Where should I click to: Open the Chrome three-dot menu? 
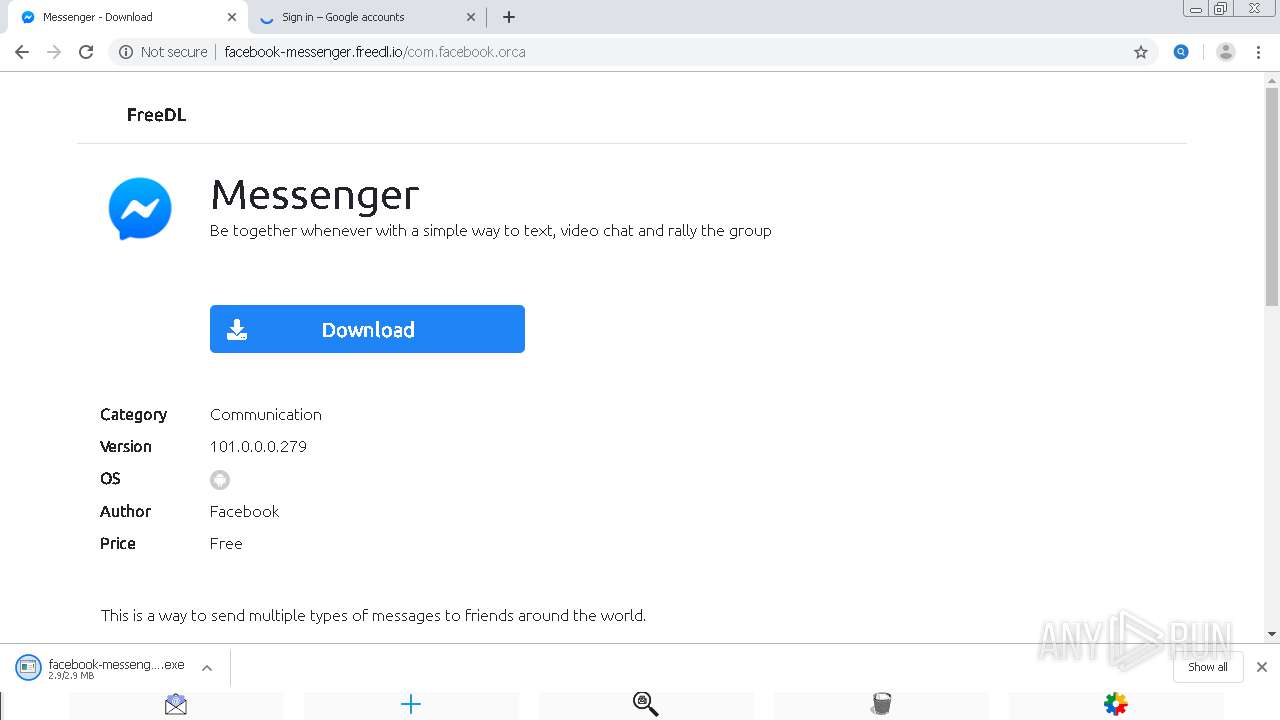coord(1259,52)
